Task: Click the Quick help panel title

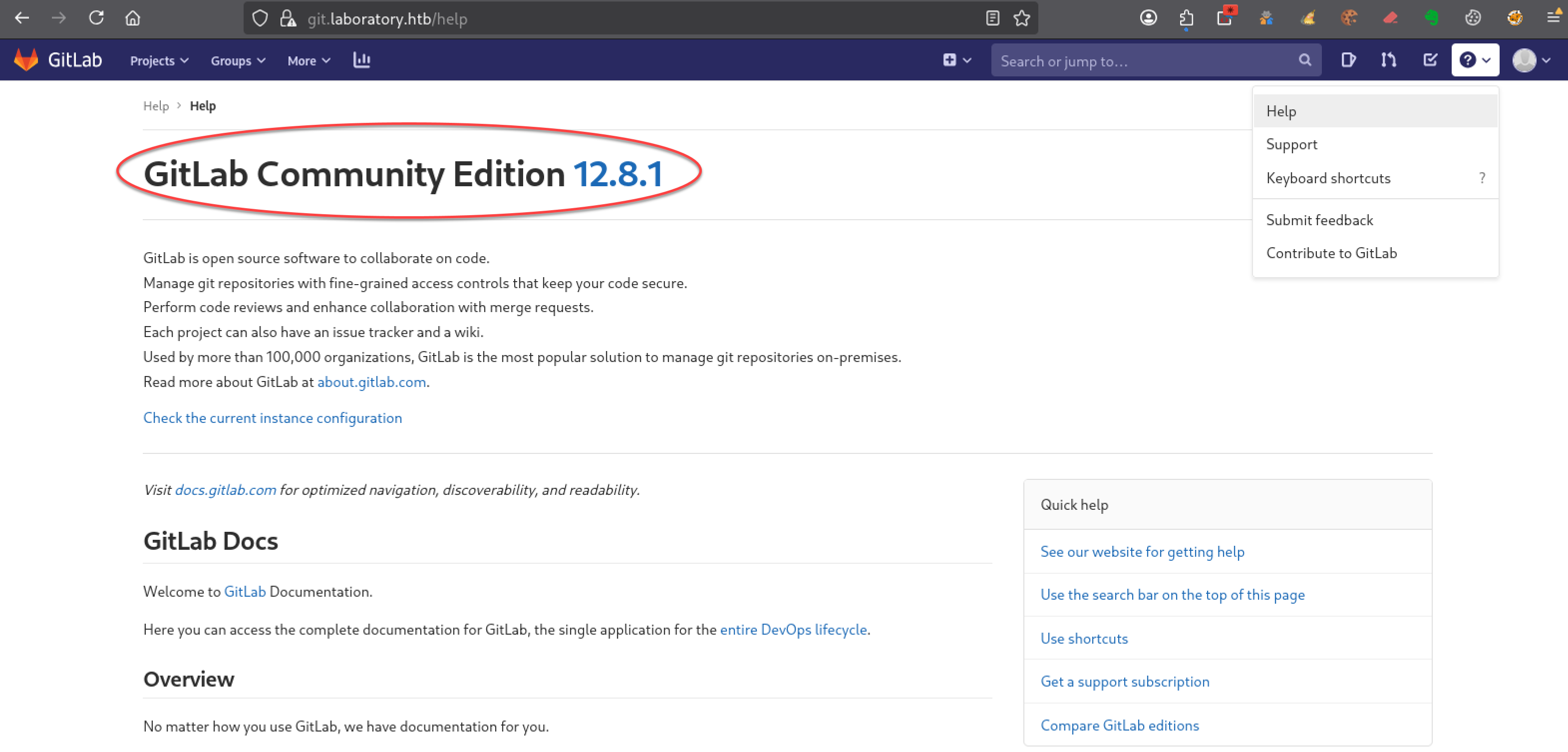Action: coord(1074,505)
